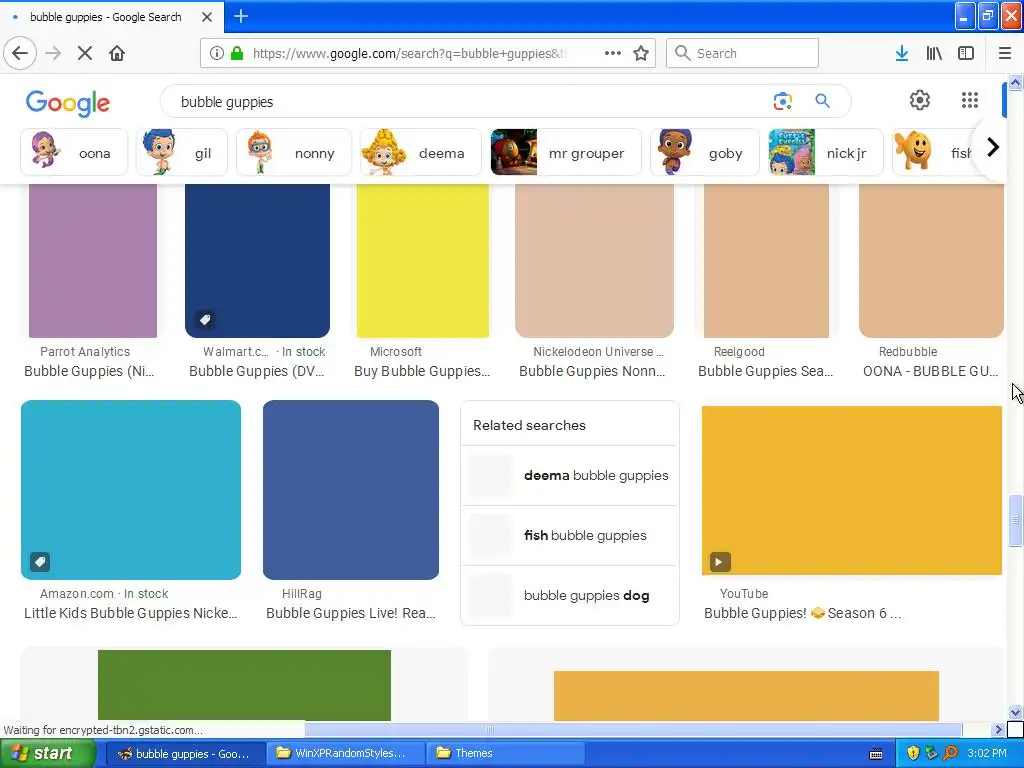Open the Library bookshelf icon
Image resolution: width=1024 pixels, height=768 pixels.
(934, 53)
